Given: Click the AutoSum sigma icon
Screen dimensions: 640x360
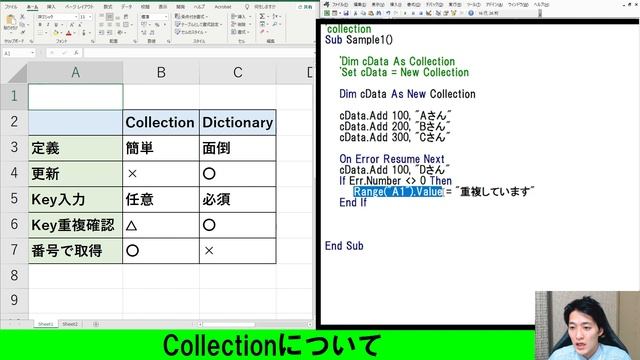Looking at the screenshot, I should (x=262, y=16).
